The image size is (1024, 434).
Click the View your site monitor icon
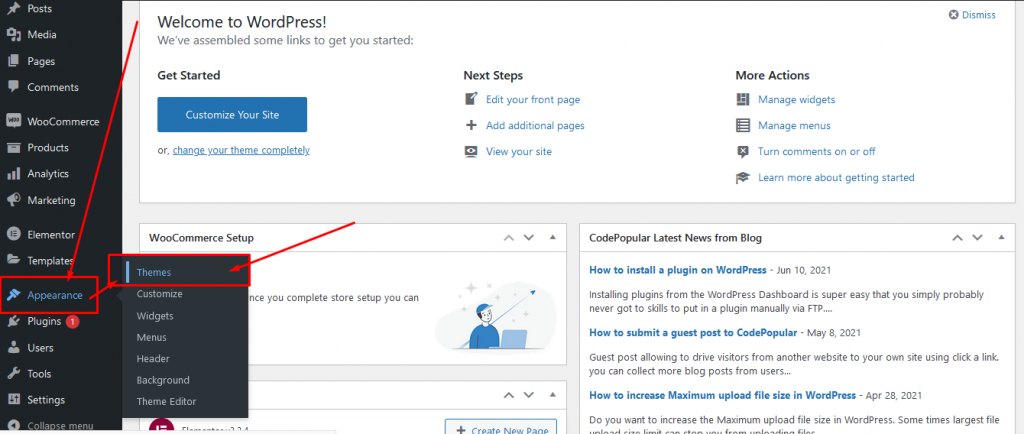(x=471, y=151)
